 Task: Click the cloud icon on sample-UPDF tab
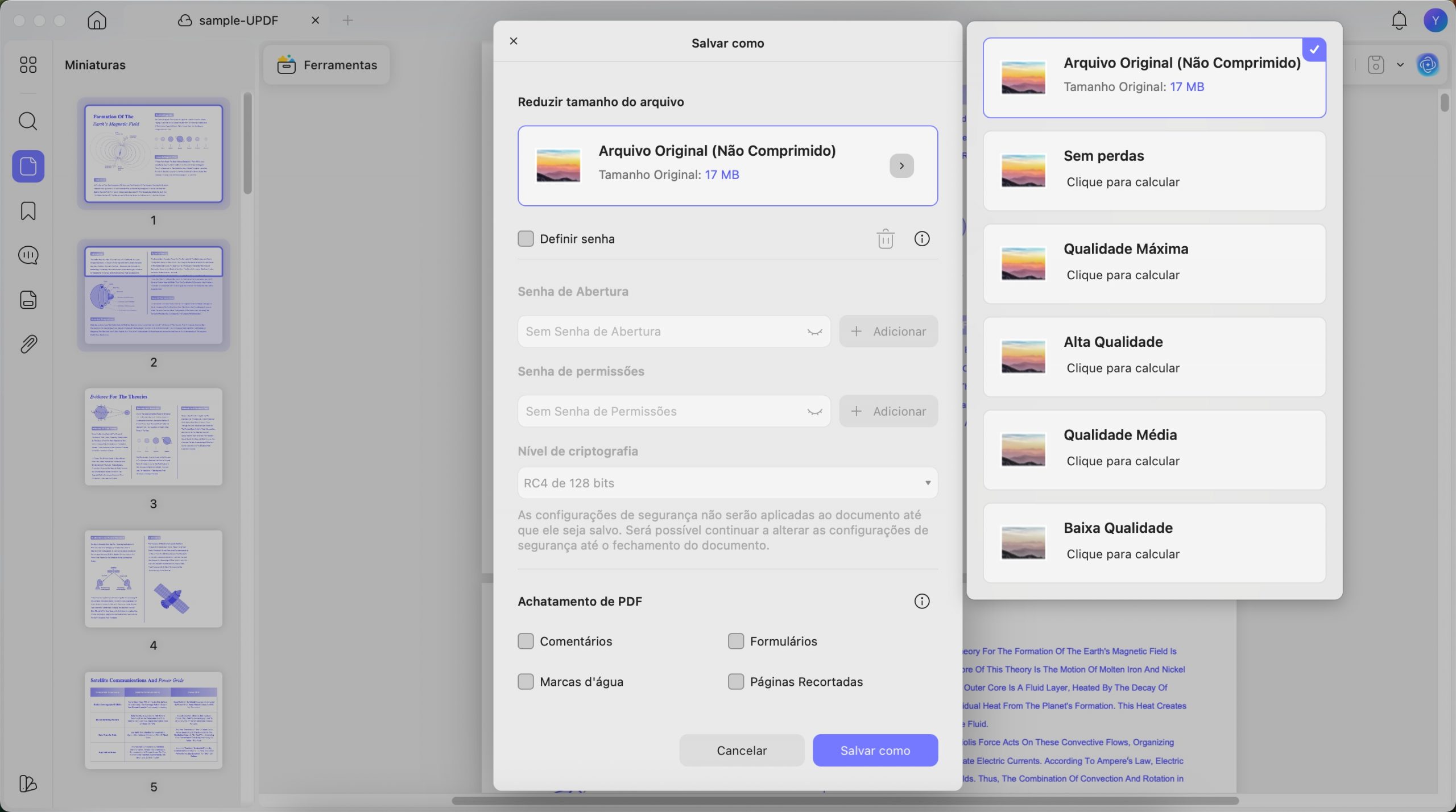184,20
